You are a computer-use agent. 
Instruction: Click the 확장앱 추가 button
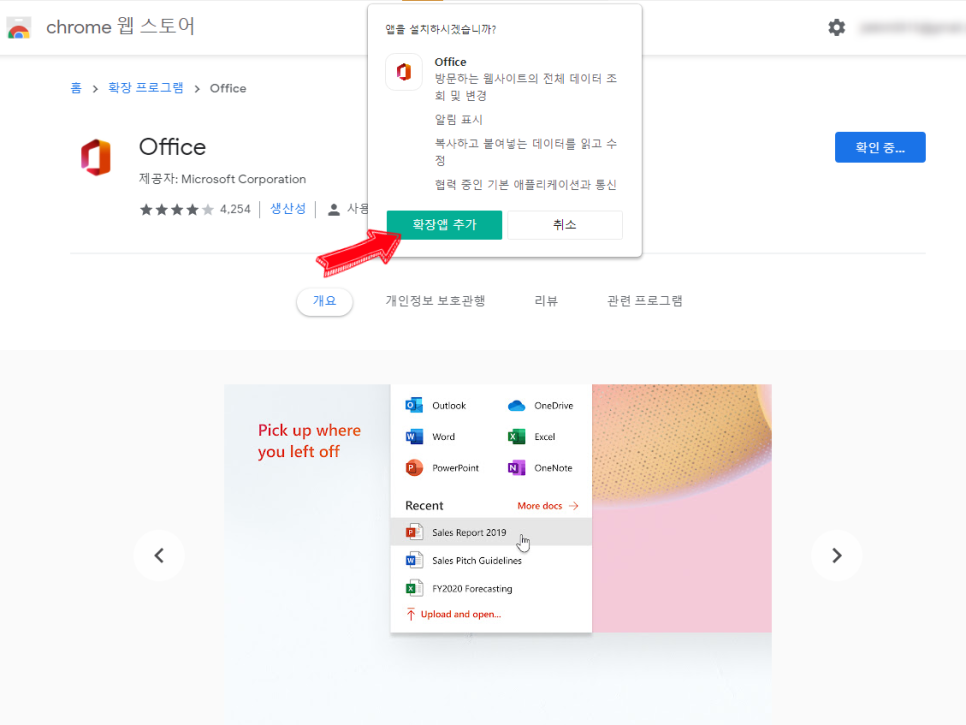444,225
